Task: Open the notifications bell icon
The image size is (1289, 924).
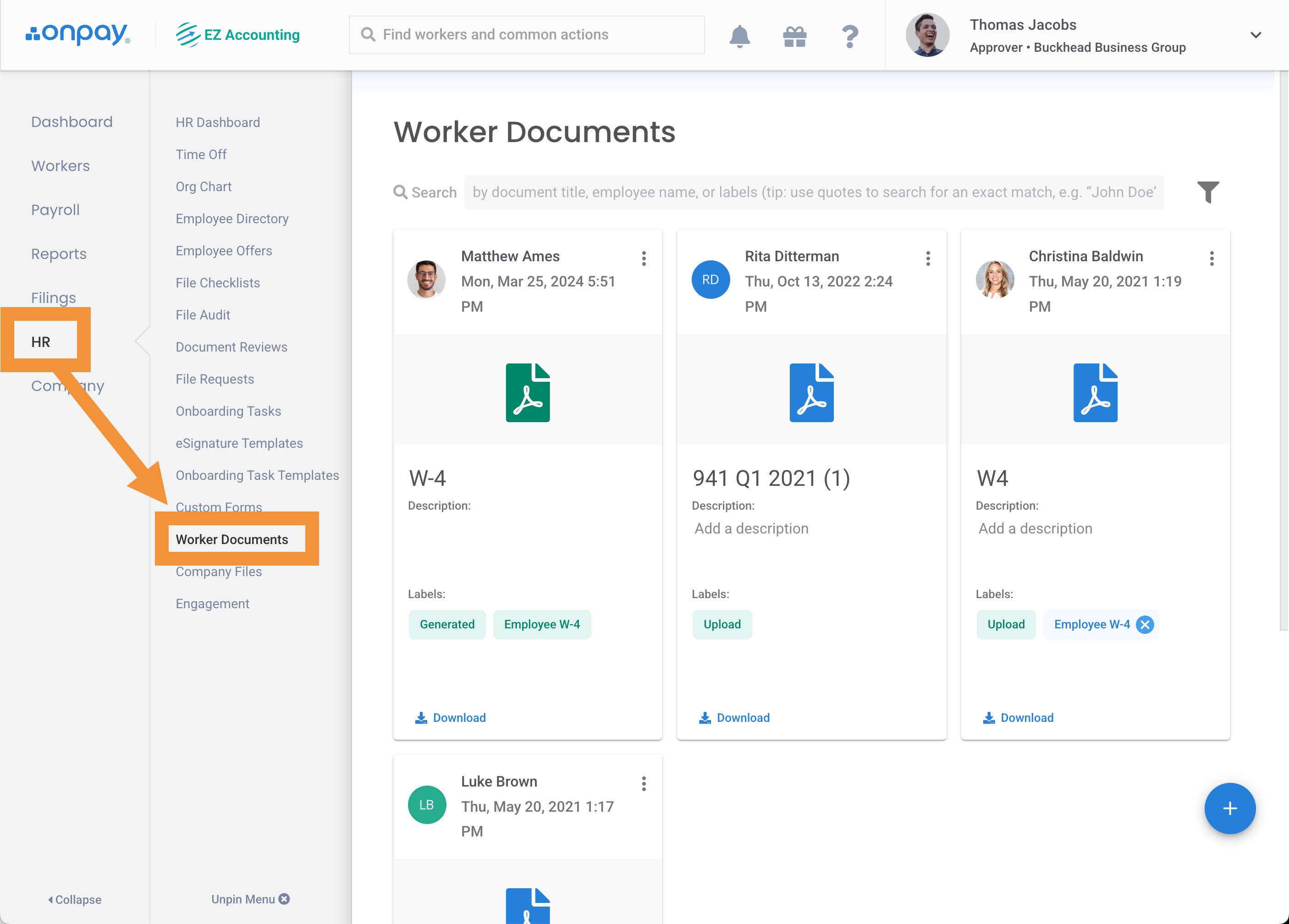Action: [x=739, y=36]
